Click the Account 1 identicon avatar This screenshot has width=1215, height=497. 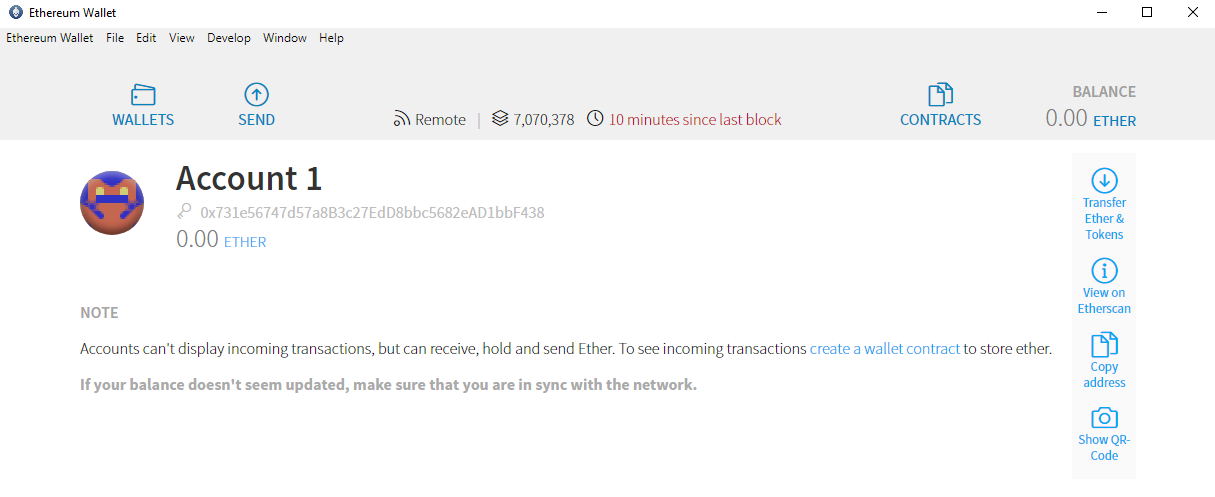tap(112, 203)
